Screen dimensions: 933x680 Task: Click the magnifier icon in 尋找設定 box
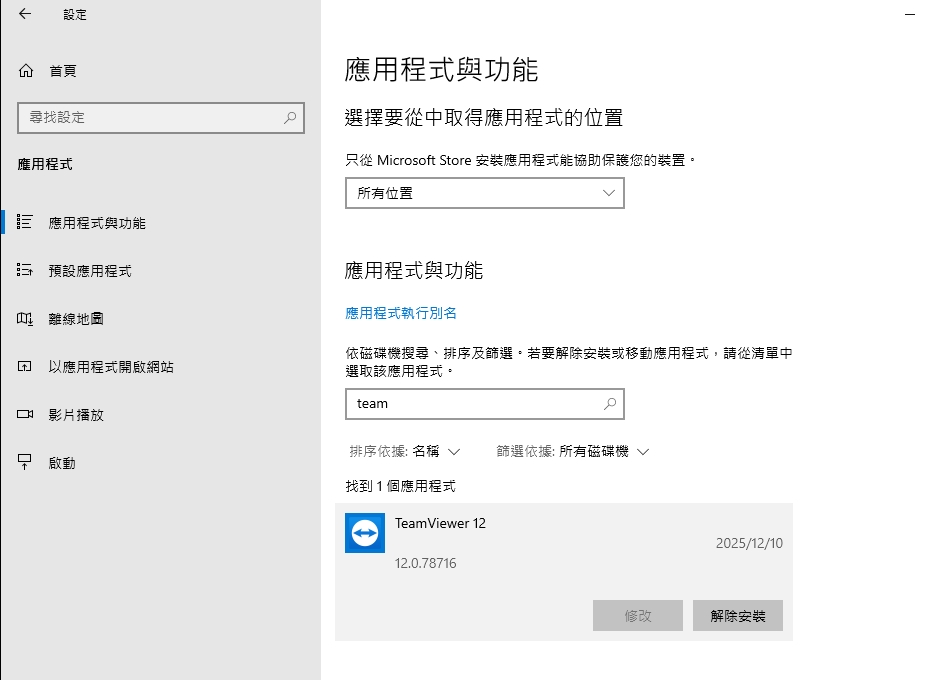290,117
